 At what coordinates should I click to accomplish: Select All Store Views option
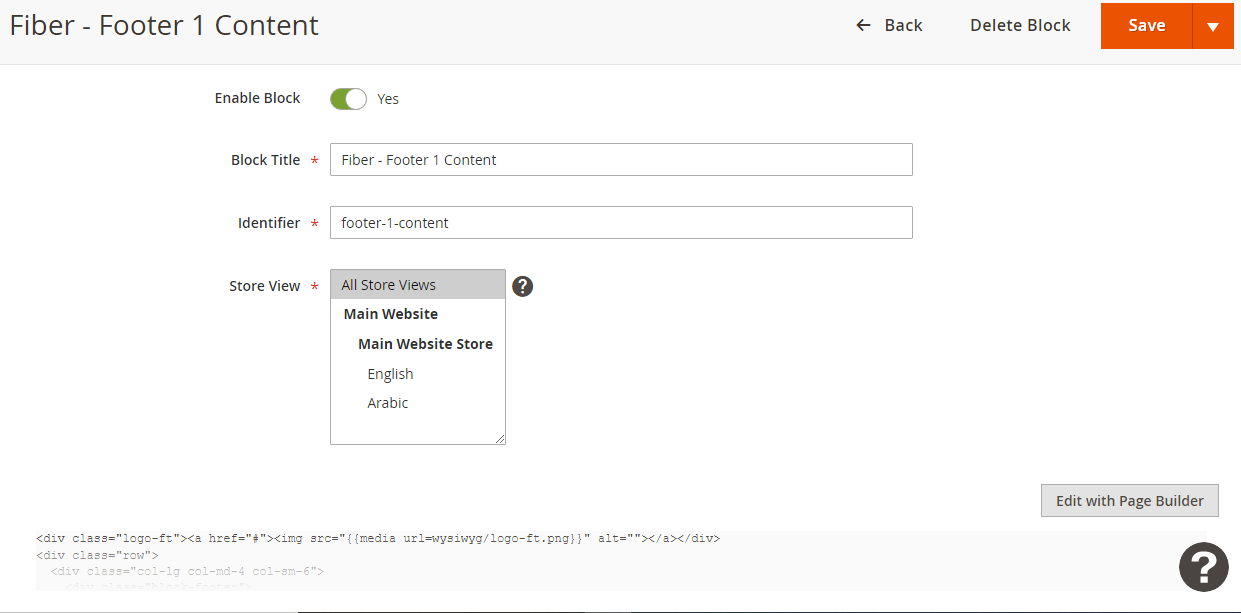coord(417,285)
